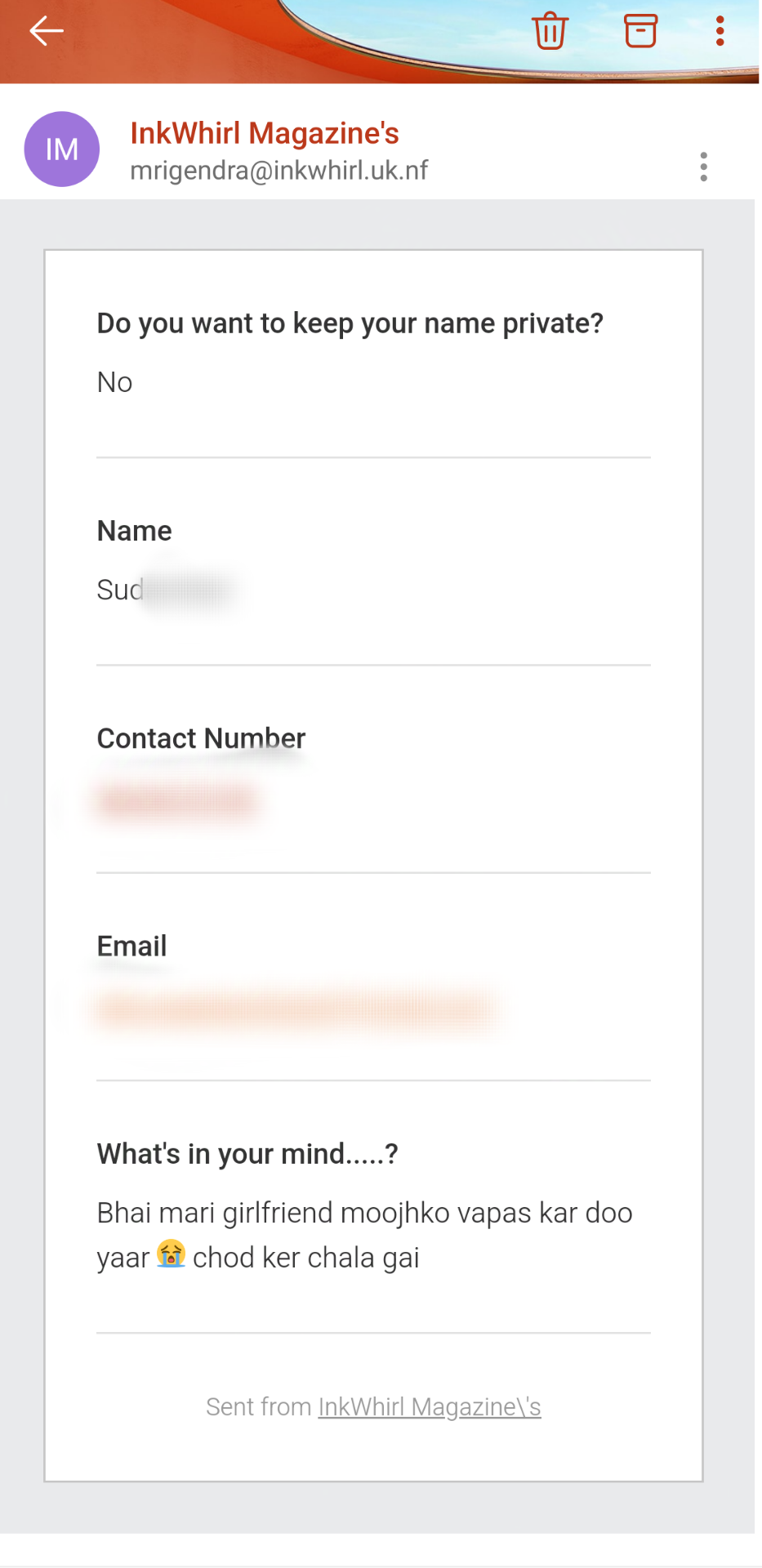Select the "Do you want to keep your name private?" heading
762x1568 pixels.
pos(350,323)
